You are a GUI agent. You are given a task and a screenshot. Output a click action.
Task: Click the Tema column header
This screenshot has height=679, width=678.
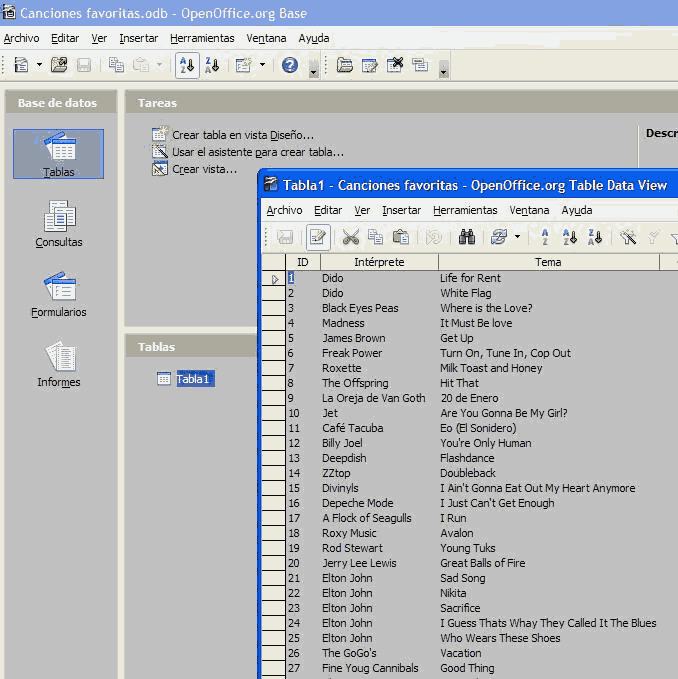tap(548, 262)
